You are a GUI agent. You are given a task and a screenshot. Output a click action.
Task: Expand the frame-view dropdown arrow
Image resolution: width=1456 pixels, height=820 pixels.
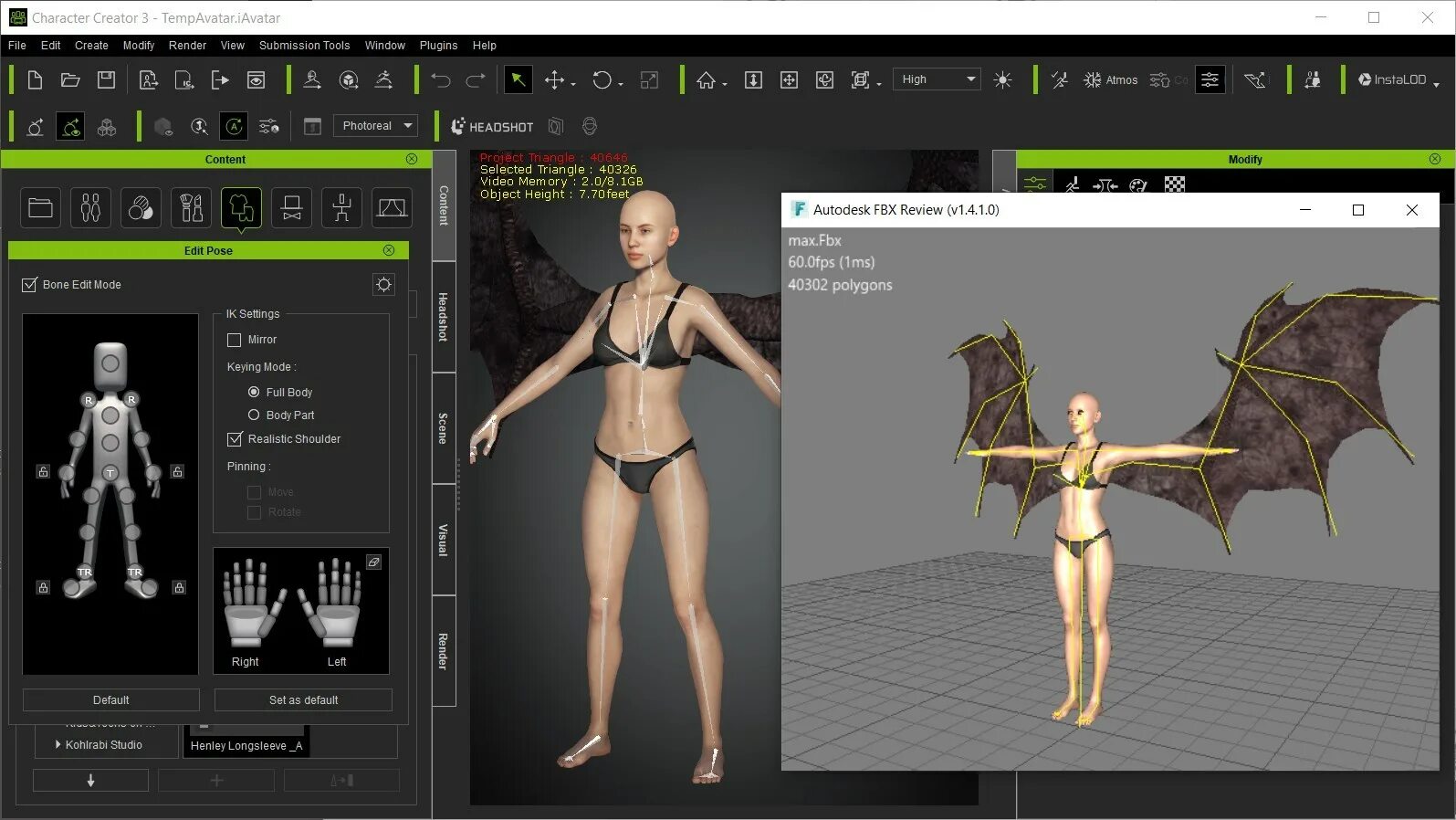pos(879,84)
